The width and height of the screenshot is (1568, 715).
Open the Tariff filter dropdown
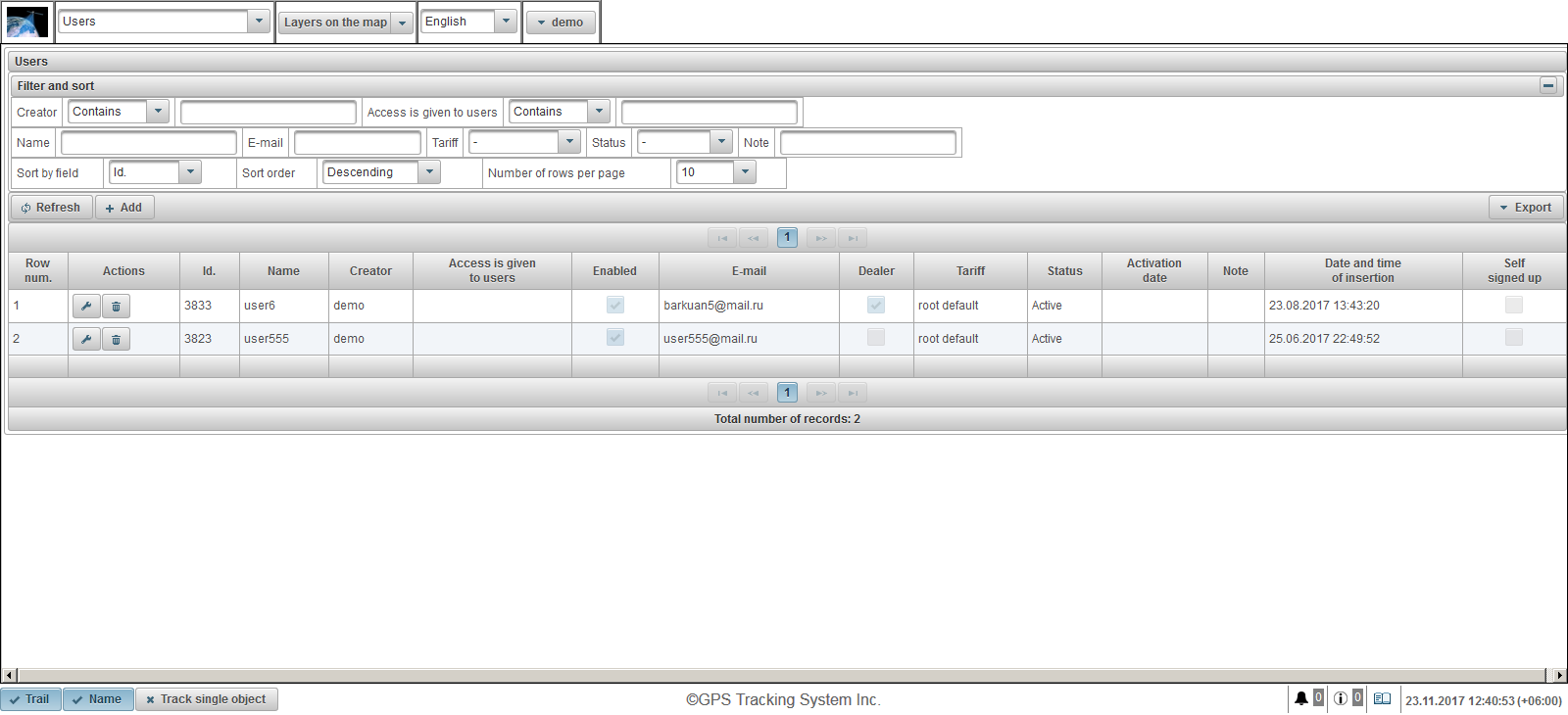pyautogui.click(x=569, y=142)
